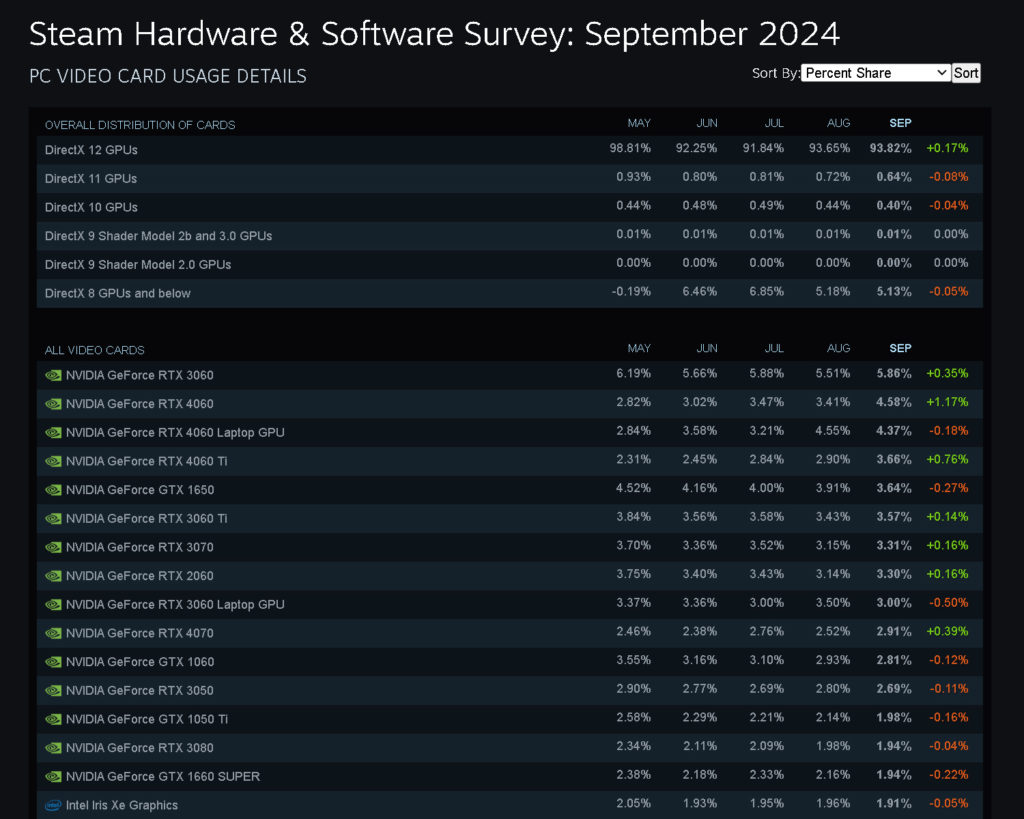Click NVIDIA icon next to GTX 1060

click(x=54, y=663)
